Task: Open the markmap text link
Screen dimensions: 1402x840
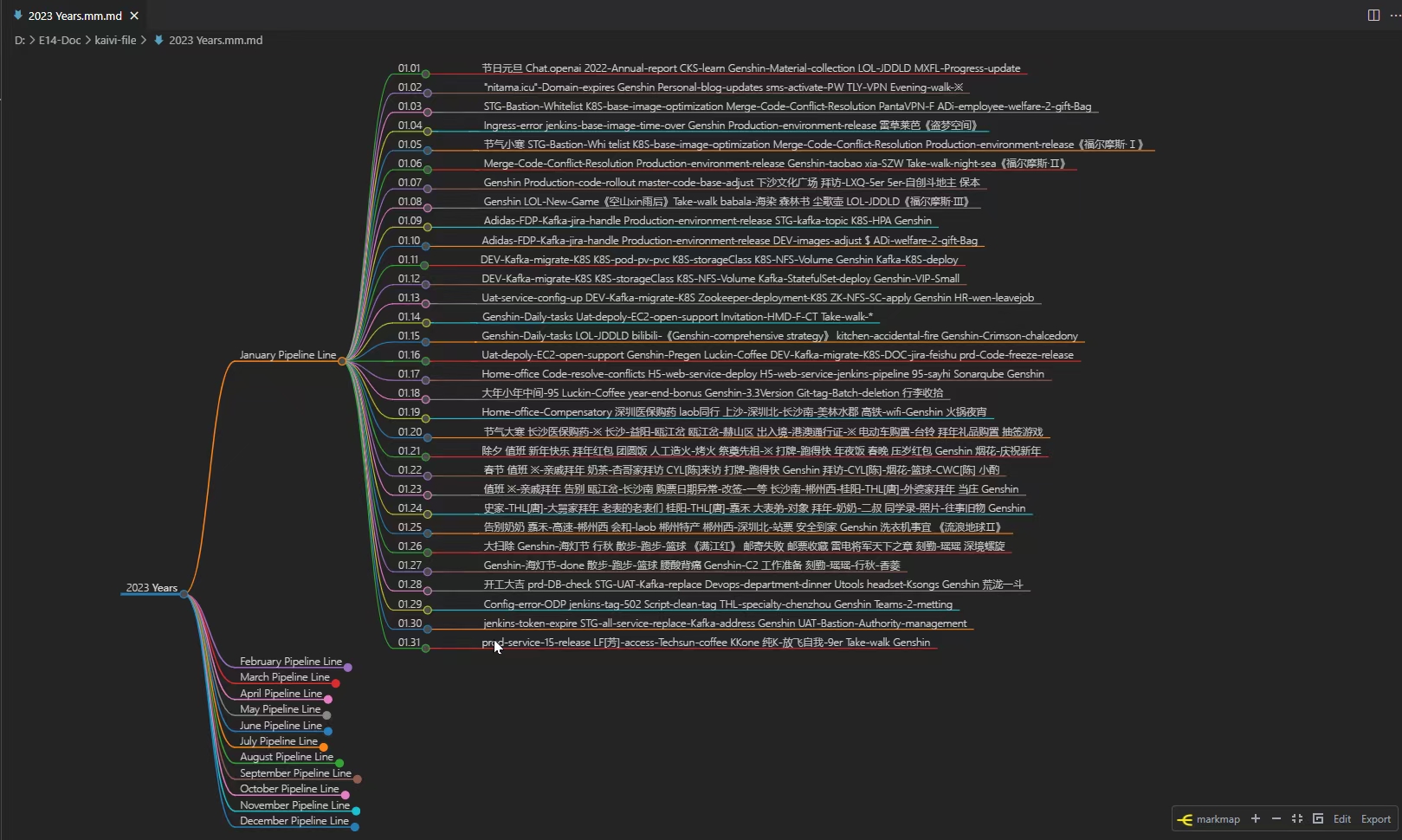Action: tap(1218, 819)
